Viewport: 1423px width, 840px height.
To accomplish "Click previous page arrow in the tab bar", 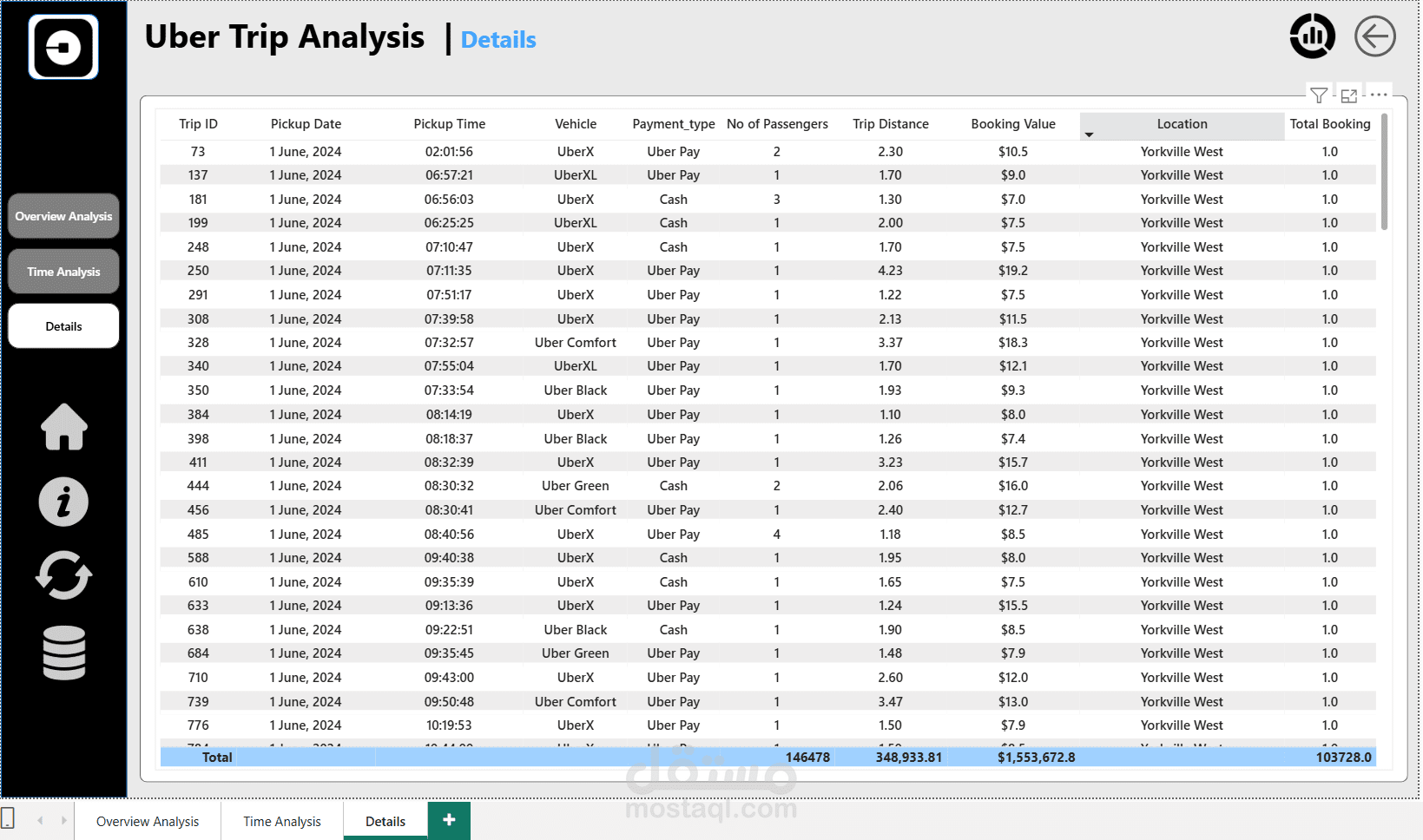I will [40, 820].
